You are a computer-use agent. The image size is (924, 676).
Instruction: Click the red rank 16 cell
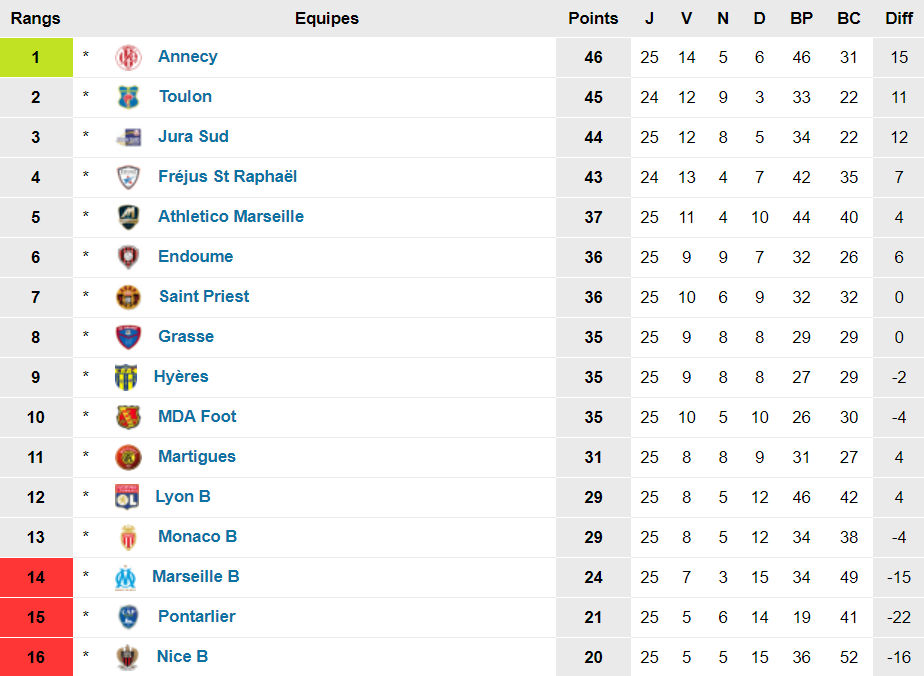pyautogui.click(x=37, y=657)
